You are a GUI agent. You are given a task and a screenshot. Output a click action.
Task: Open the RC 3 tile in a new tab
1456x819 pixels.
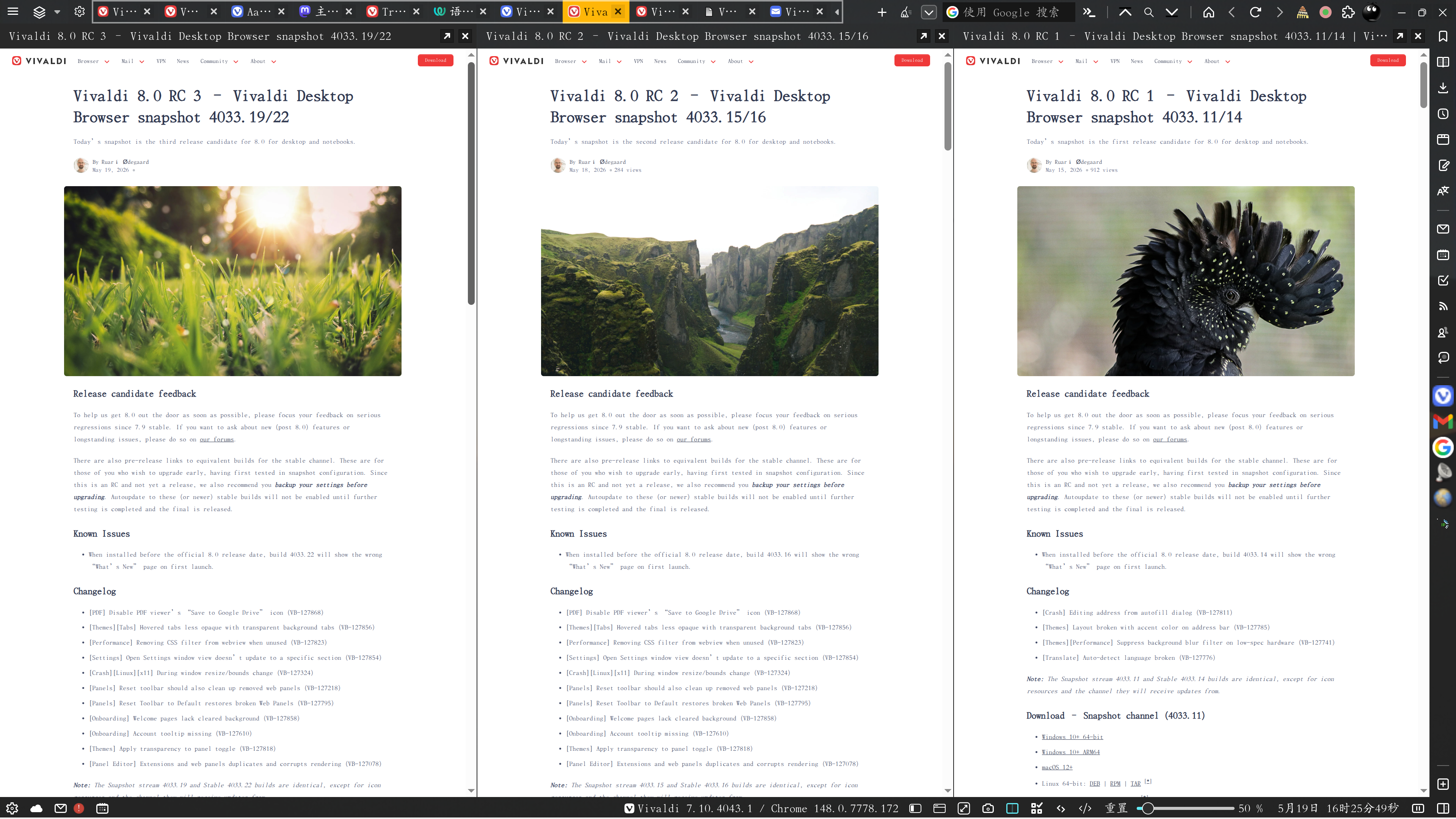coord(447,36)
